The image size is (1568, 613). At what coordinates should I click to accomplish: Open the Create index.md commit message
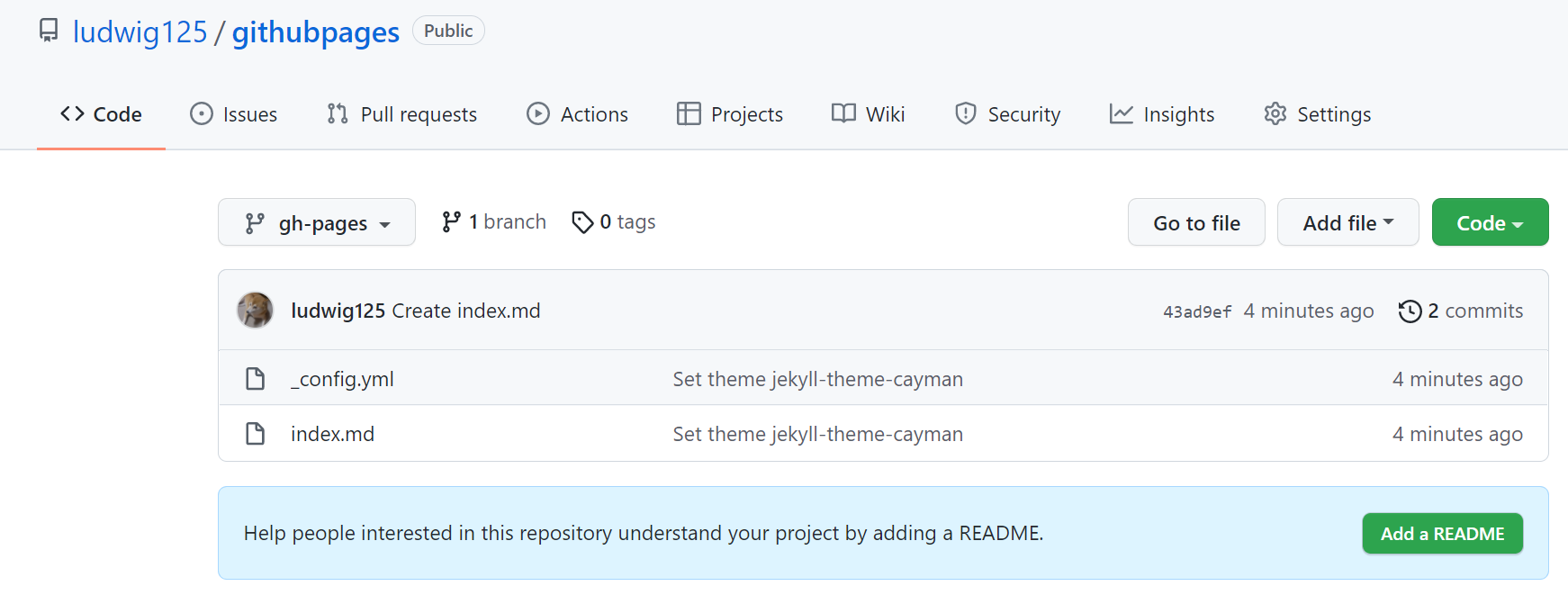click(466, 311)
